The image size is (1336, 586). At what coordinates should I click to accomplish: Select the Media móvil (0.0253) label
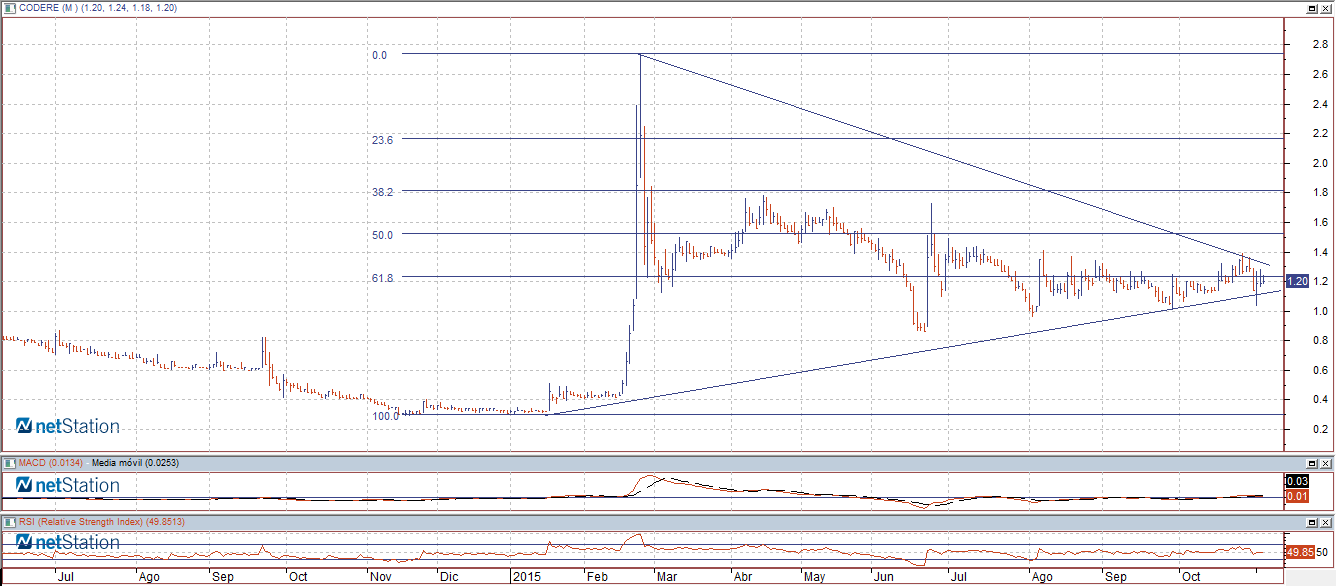coord(133,464)
